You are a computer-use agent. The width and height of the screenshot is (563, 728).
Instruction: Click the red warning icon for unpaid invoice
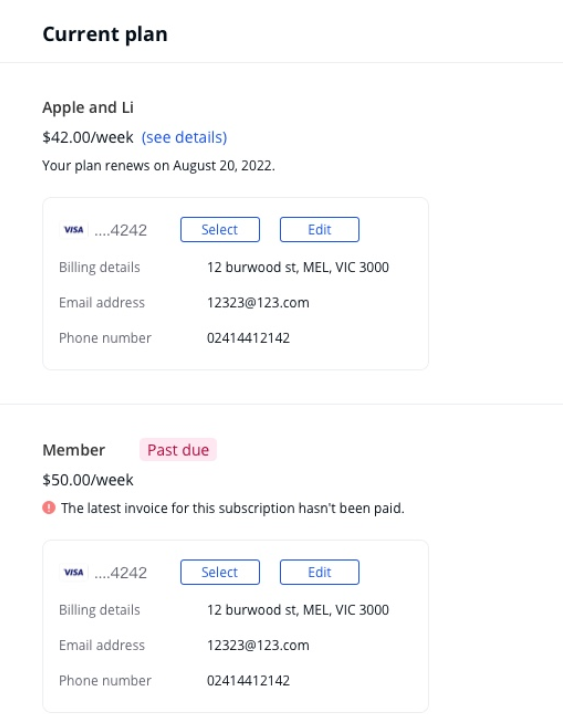[x=49, y=508]
